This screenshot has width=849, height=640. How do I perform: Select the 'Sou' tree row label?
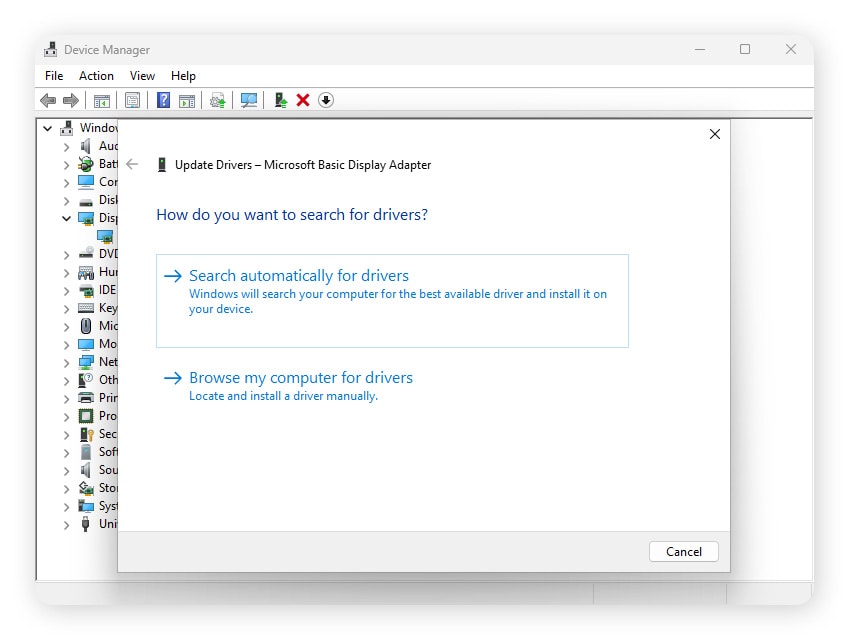[108, 469]
